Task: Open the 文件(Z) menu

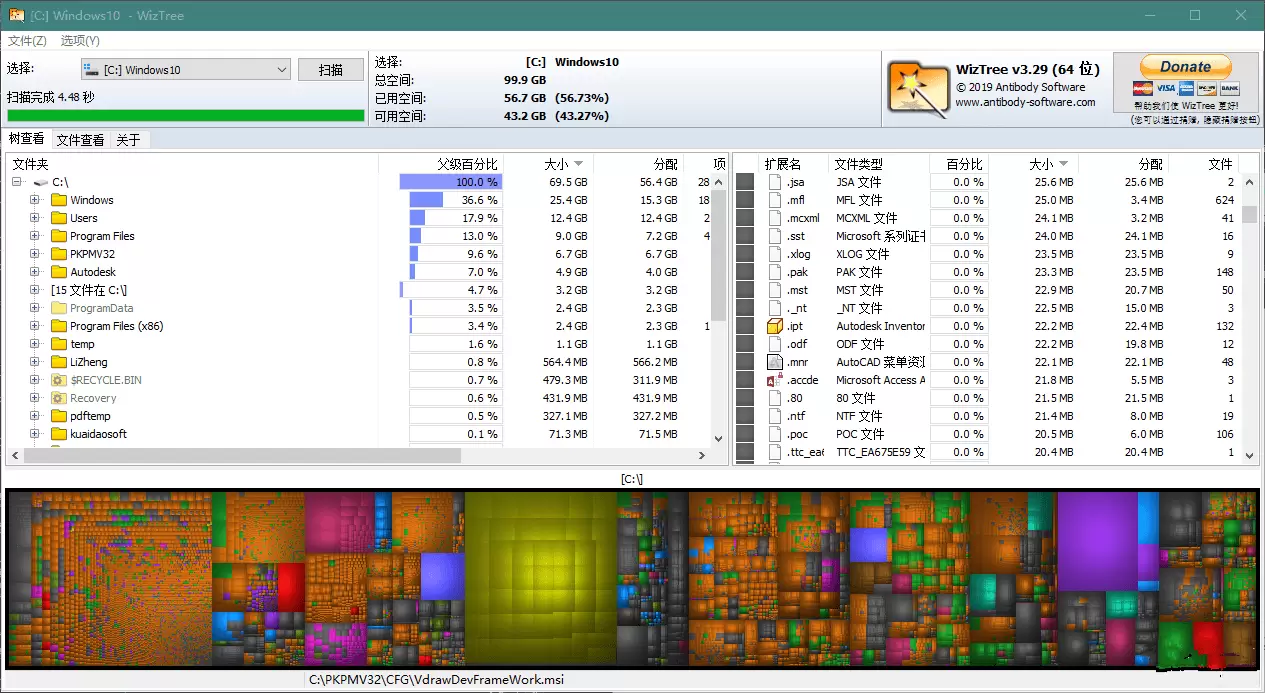Action: [x=27, y=41]
